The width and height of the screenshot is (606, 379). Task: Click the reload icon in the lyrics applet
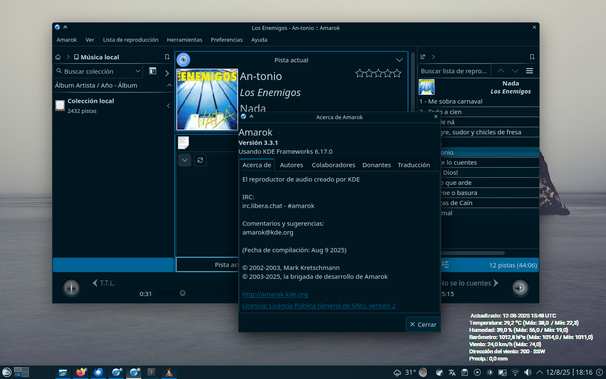200,160
